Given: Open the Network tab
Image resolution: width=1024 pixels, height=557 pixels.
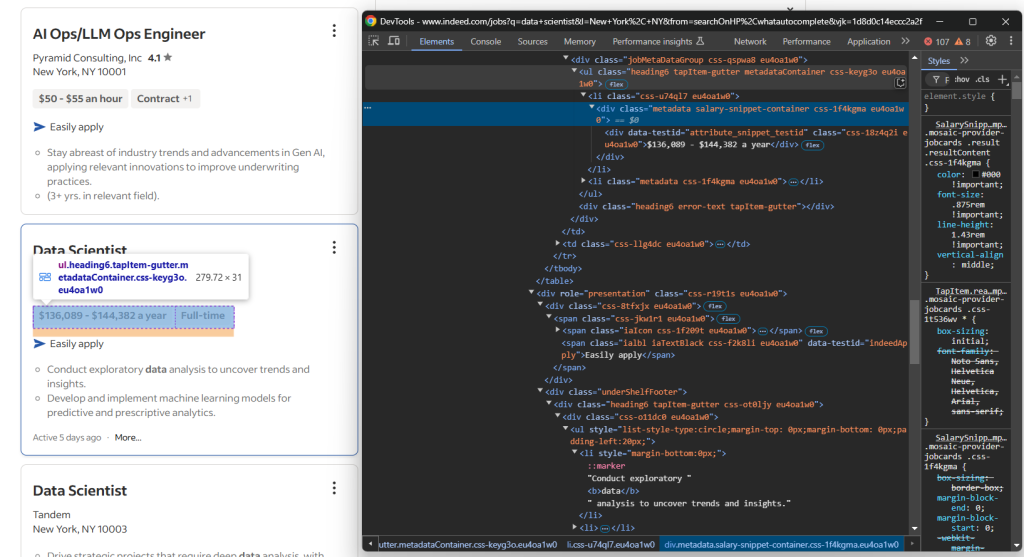Looking at the screenshot, I should coord(750,41).
